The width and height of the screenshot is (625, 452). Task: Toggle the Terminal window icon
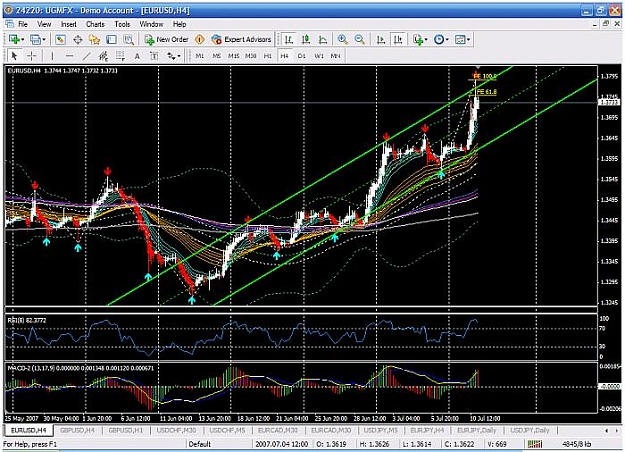pos(112,39)
